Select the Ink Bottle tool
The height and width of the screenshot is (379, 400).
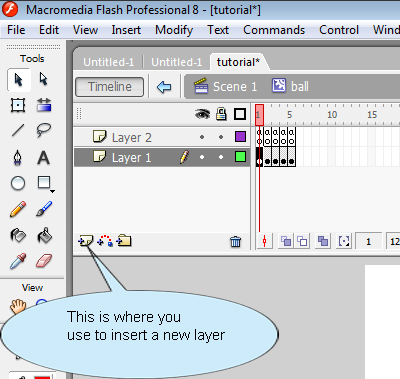[18, 235]
